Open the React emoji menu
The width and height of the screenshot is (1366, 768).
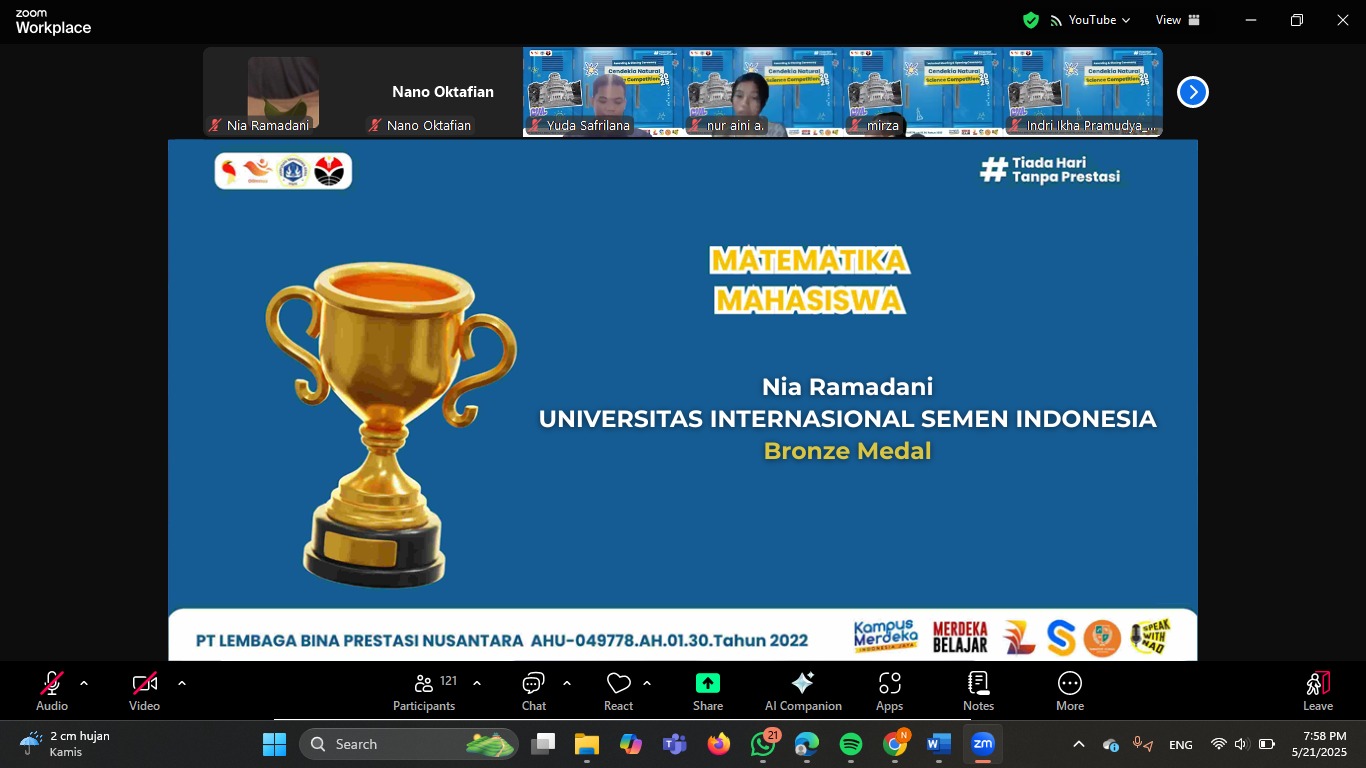click(618, 690)
